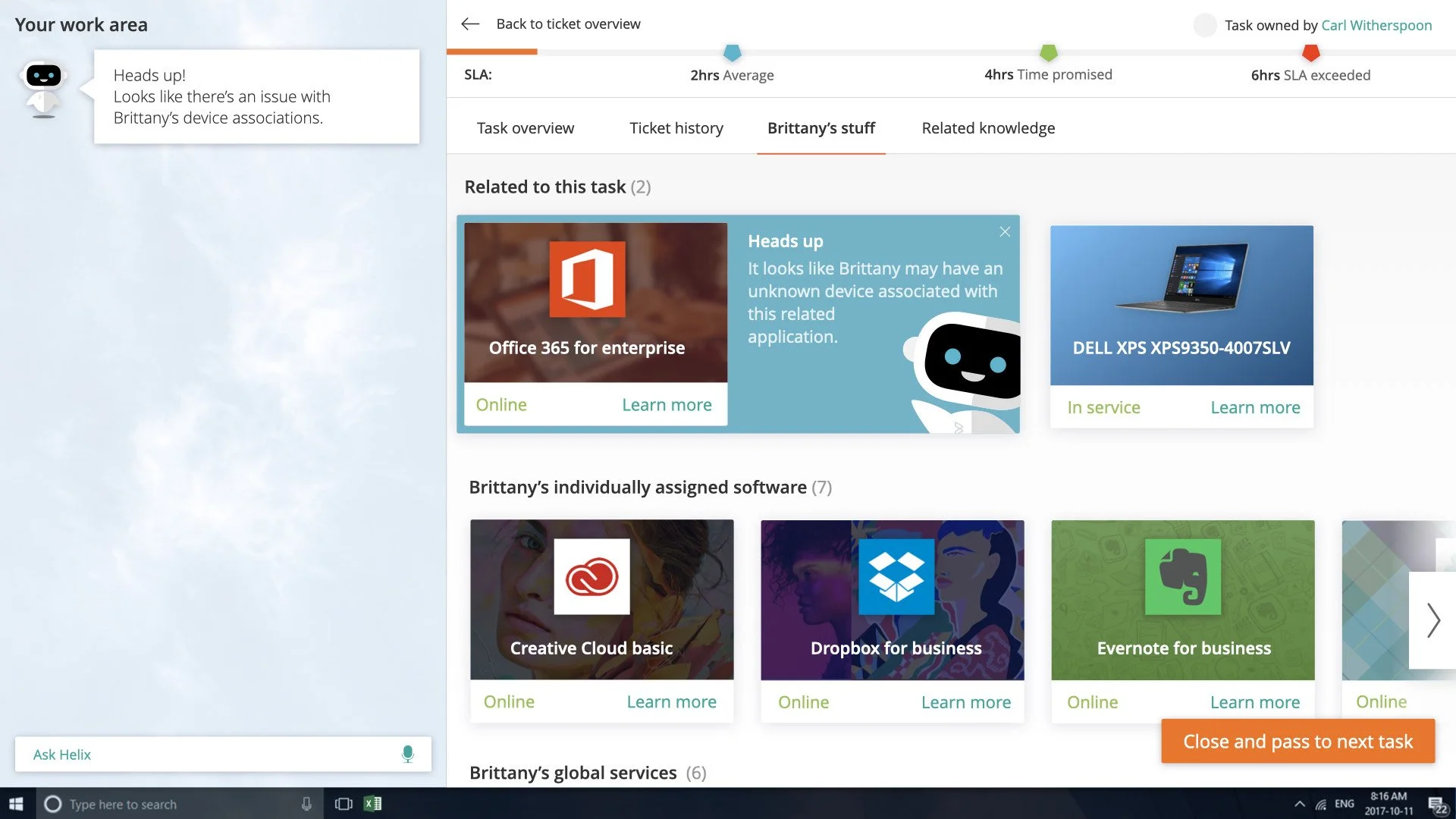The width and height of the screenshot is (1456, 819).
Task: Click the Dropbox logo icon
Action: (896, 576)
